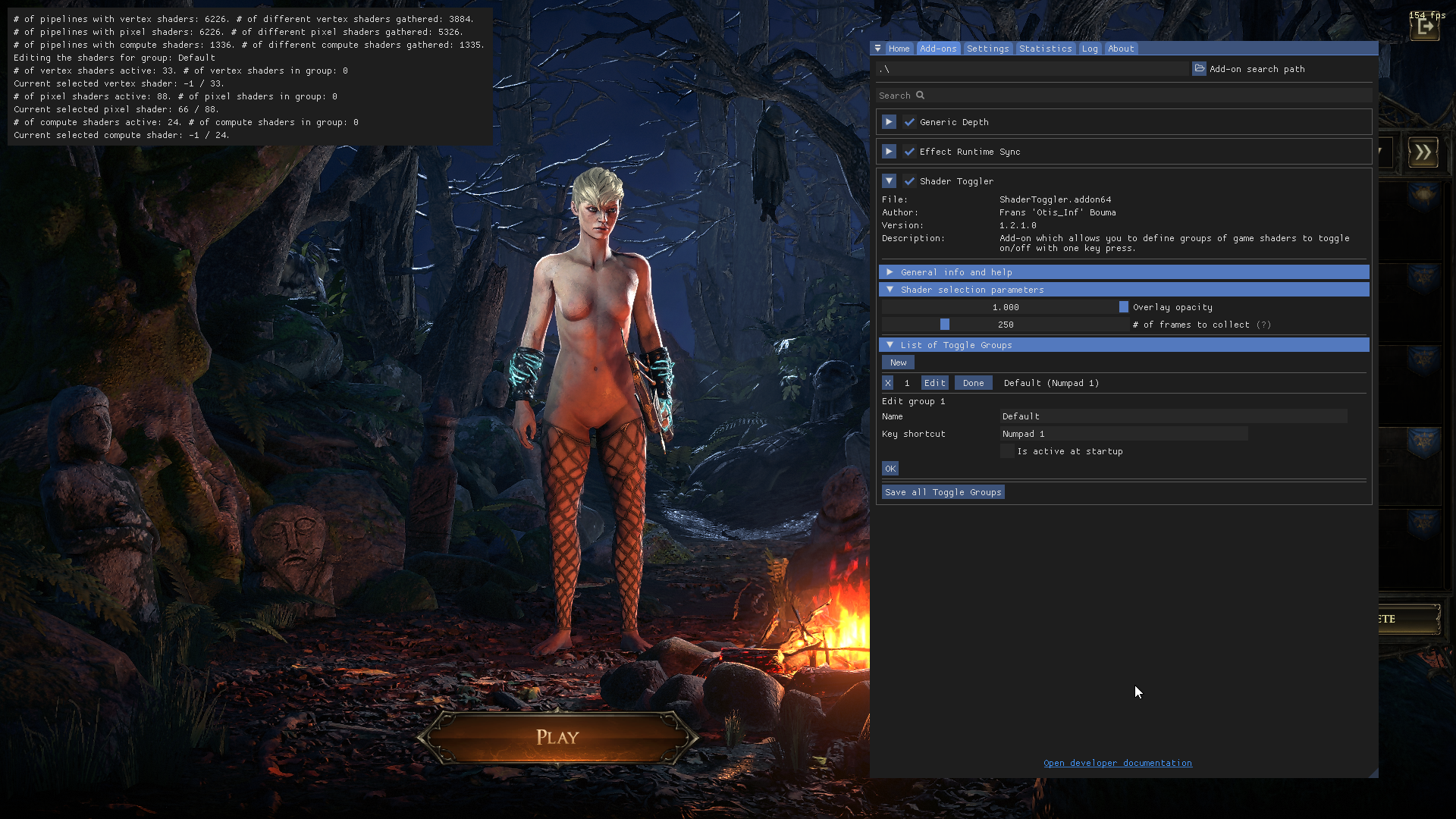This screenshot has width=1456, height=819.
Task: Show the About tab
Action: click(x=1121, y=49)
